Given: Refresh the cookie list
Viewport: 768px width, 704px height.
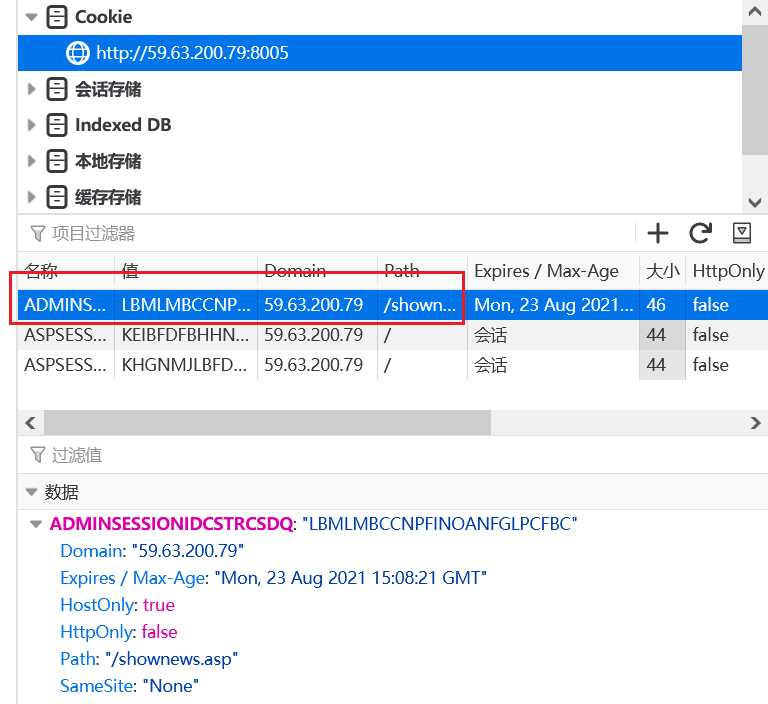Looking at the screenshot, I should click(700, 233).
